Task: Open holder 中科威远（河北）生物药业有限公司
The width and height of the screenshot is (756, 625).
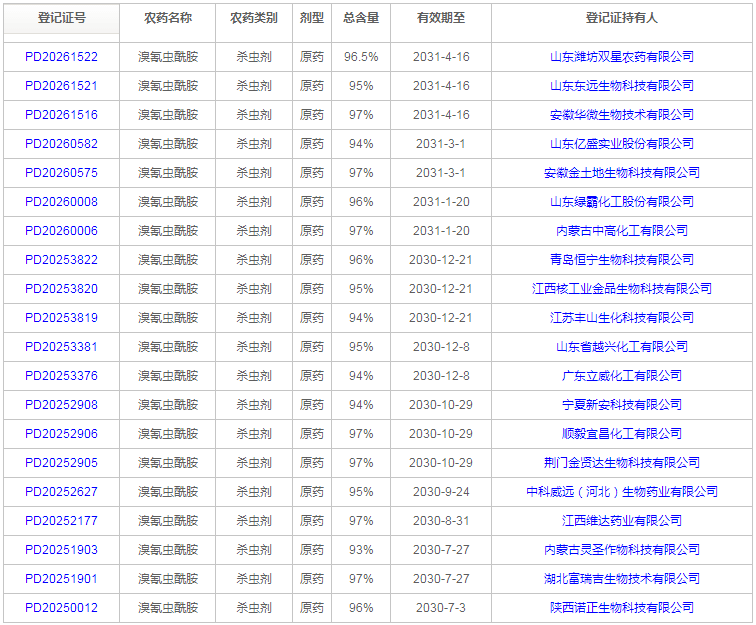Action: pyautogui.click(x=622, y=491)
